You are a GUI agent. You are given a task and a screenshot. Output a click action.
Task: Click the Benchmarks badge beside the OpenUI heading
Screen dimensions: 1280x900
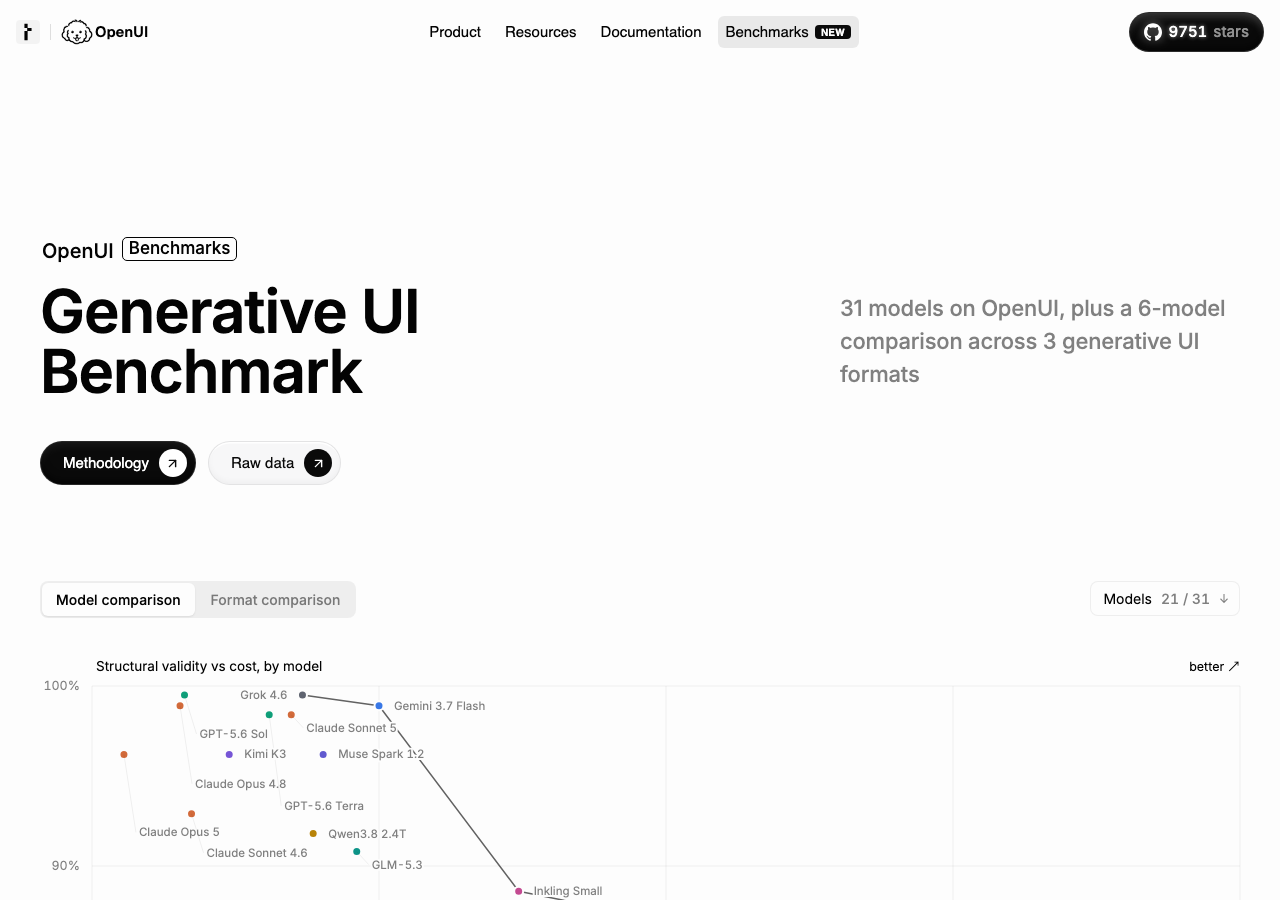(x=179, y=248)
